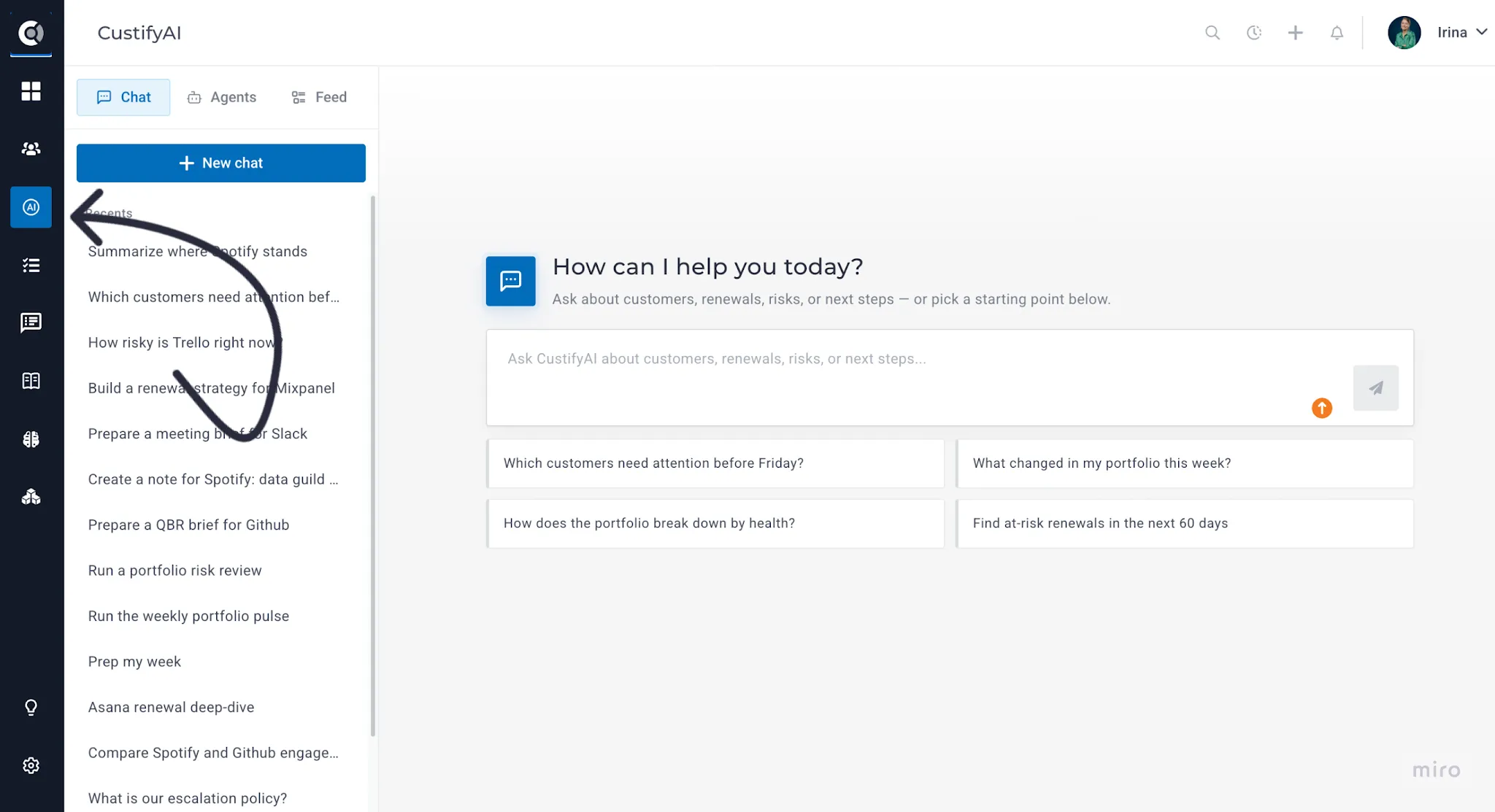Open 'Create a note for Spotify: data guild' chat
The width and height of the screenshot is (1495, 812).
[x=213, y=479]
